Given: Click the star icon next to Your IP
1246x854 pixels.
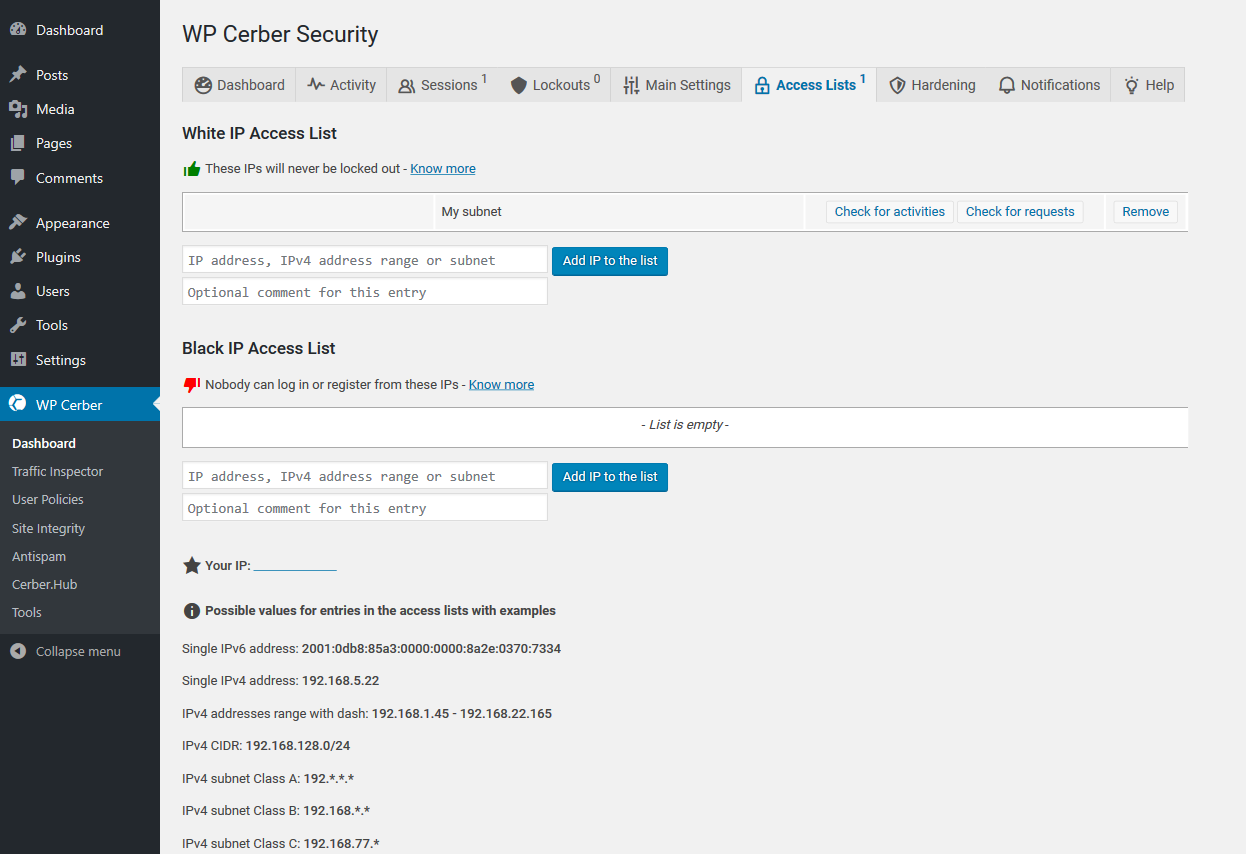Looking at the screenshot, I should (x=192, y=565).
